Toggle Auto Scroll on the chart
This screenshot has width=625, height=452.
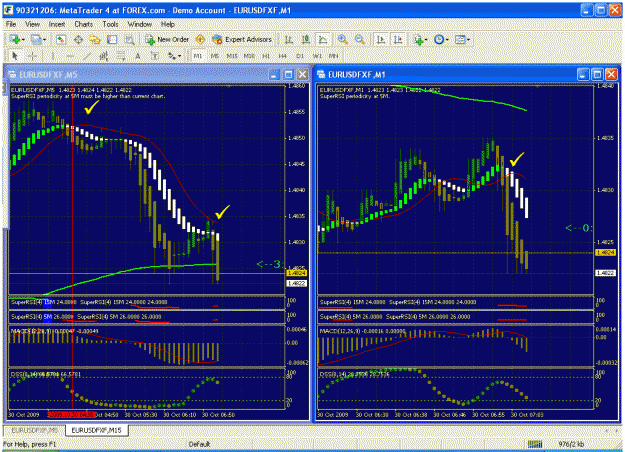click(381, 39)
